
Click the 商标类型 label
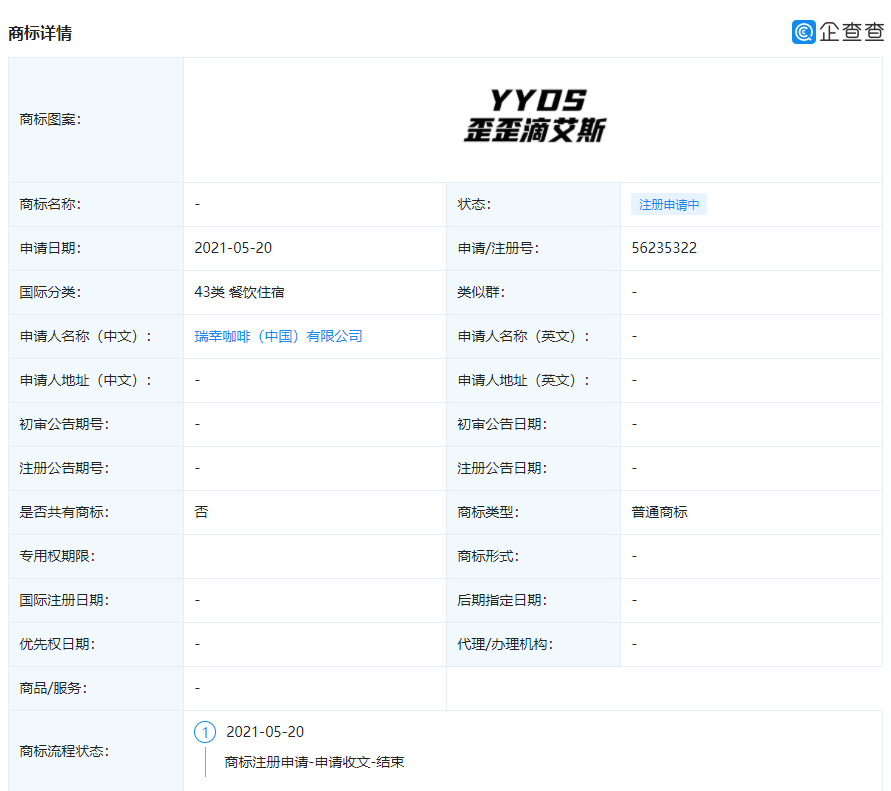[x=488, y=512]
